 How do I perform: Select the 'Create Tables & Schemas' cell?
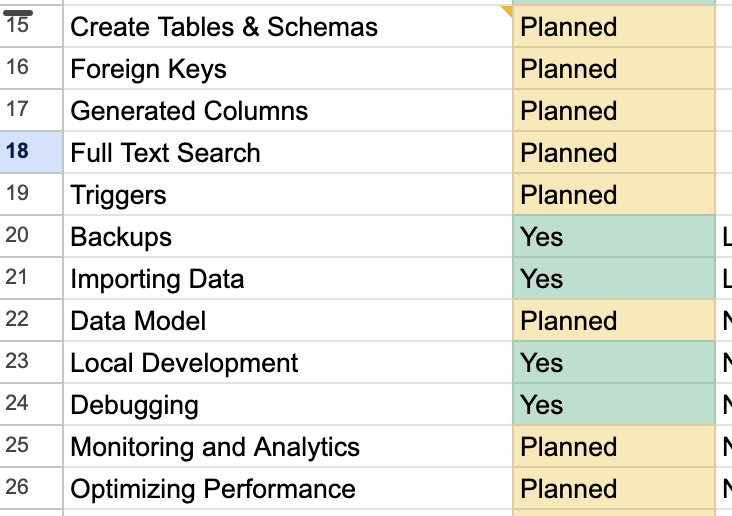tap(288, 27)
